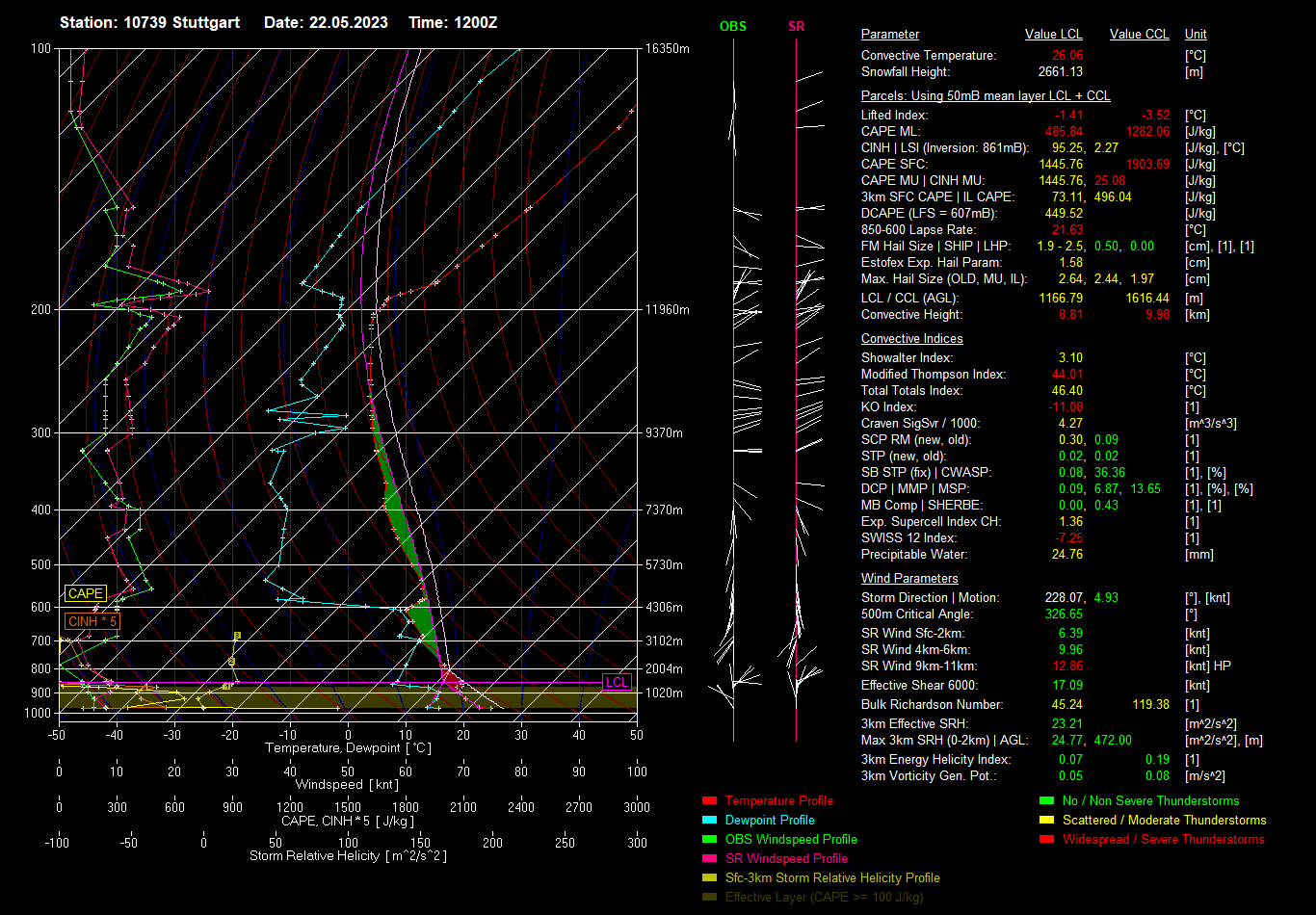
Task: Click the No / Non Severe Thunderstorms swatch
Action: coord(1047,801)
